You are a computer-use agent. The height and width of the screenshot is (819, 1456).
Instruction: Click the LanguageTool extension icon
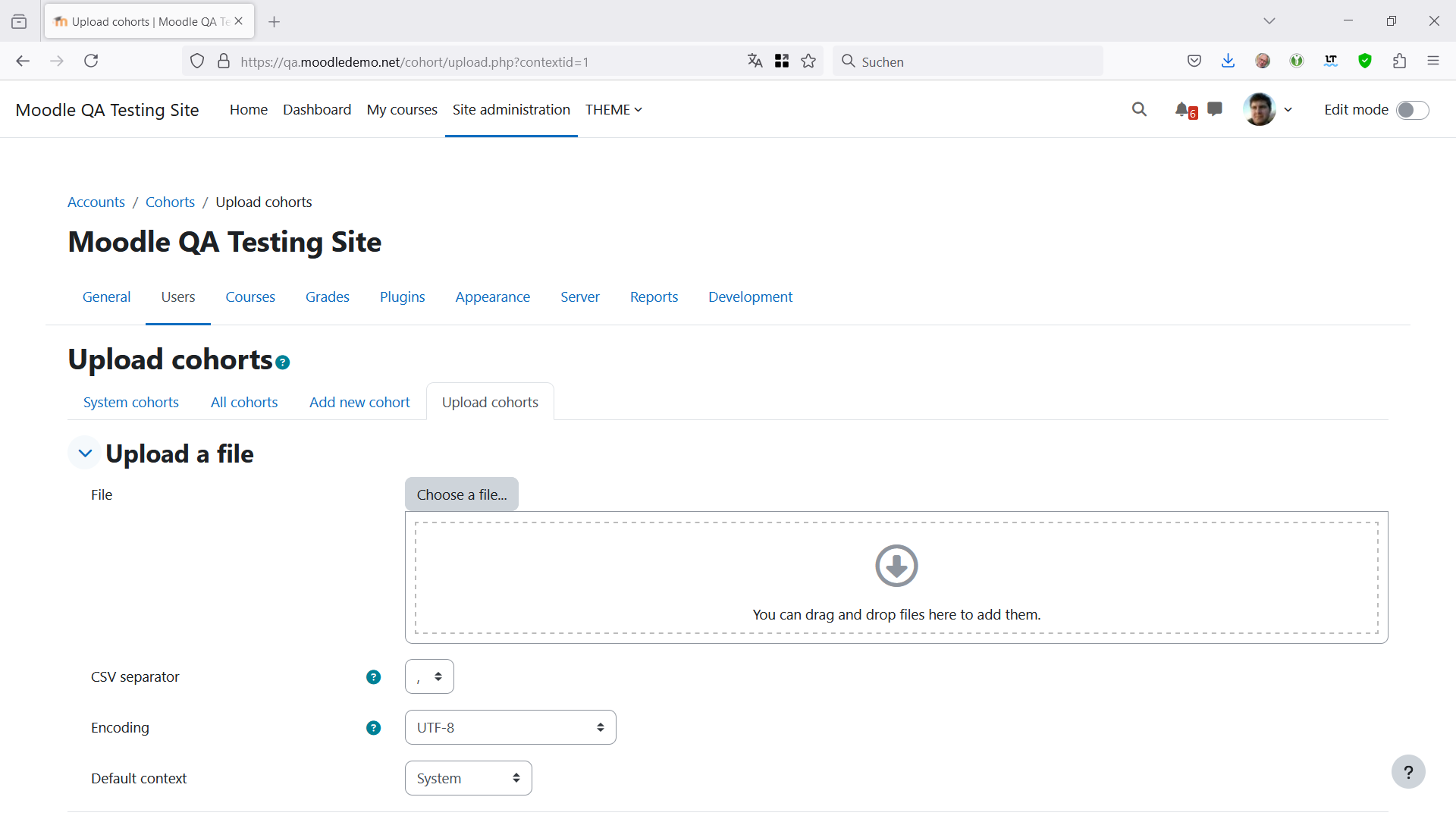point(1331,61)
